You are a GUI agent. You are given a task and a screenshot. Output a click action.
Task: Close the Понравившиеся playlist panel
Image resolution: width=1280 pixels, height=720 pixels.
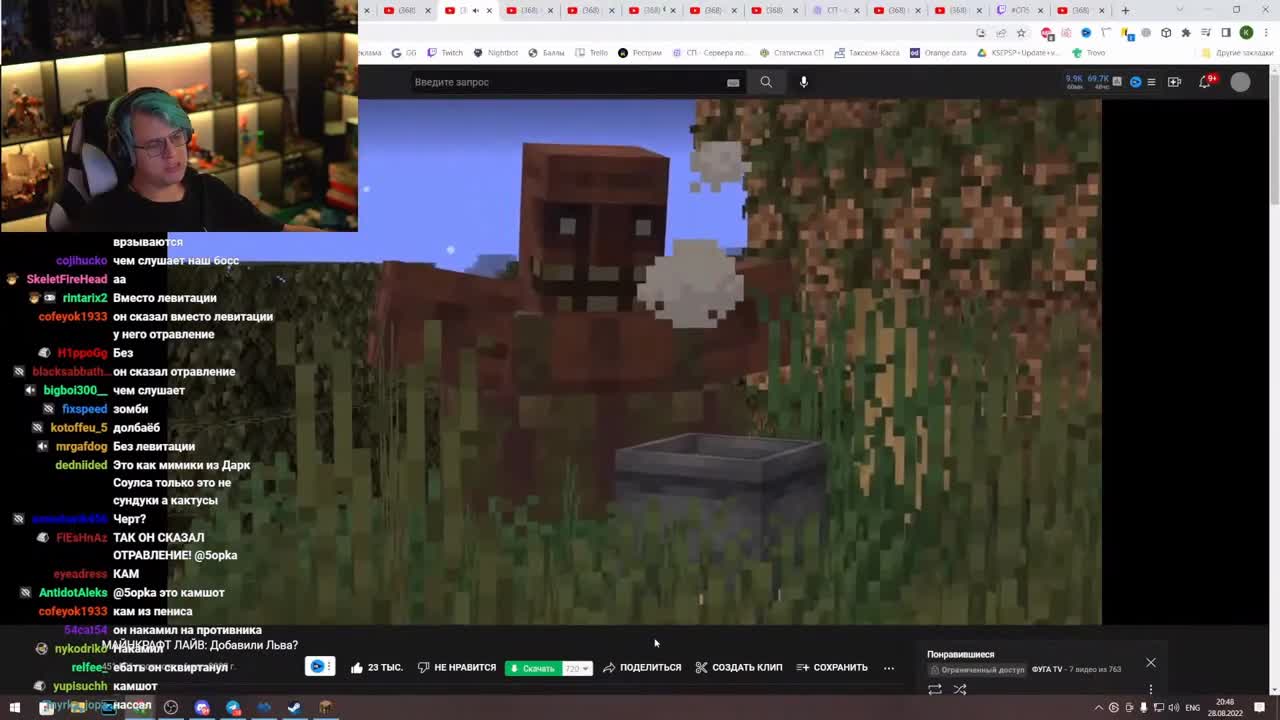click(x=1151, y=663)
